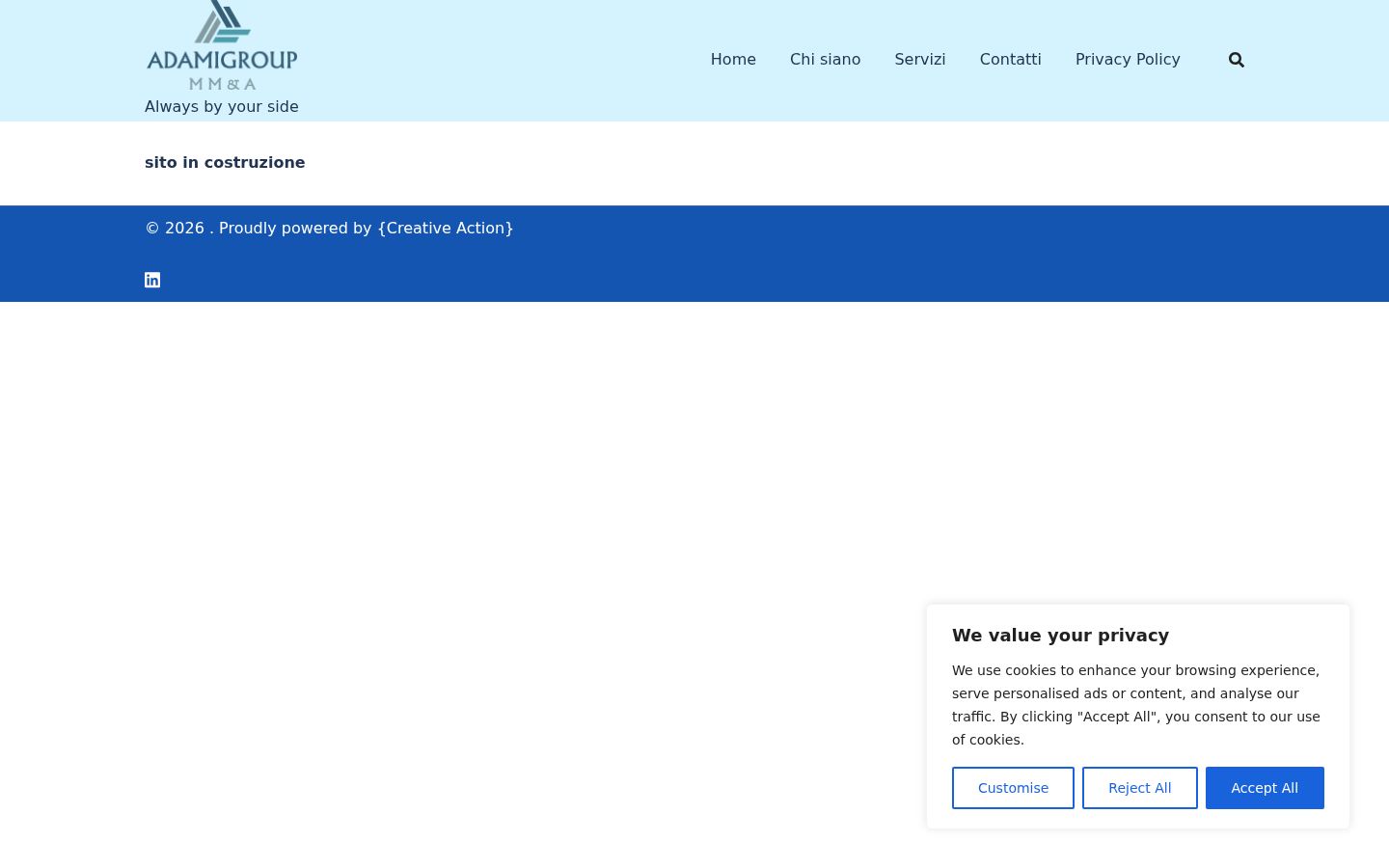Click the Always by your side tagline
This screenshot has height=868, width=1389.
point(222,106)
